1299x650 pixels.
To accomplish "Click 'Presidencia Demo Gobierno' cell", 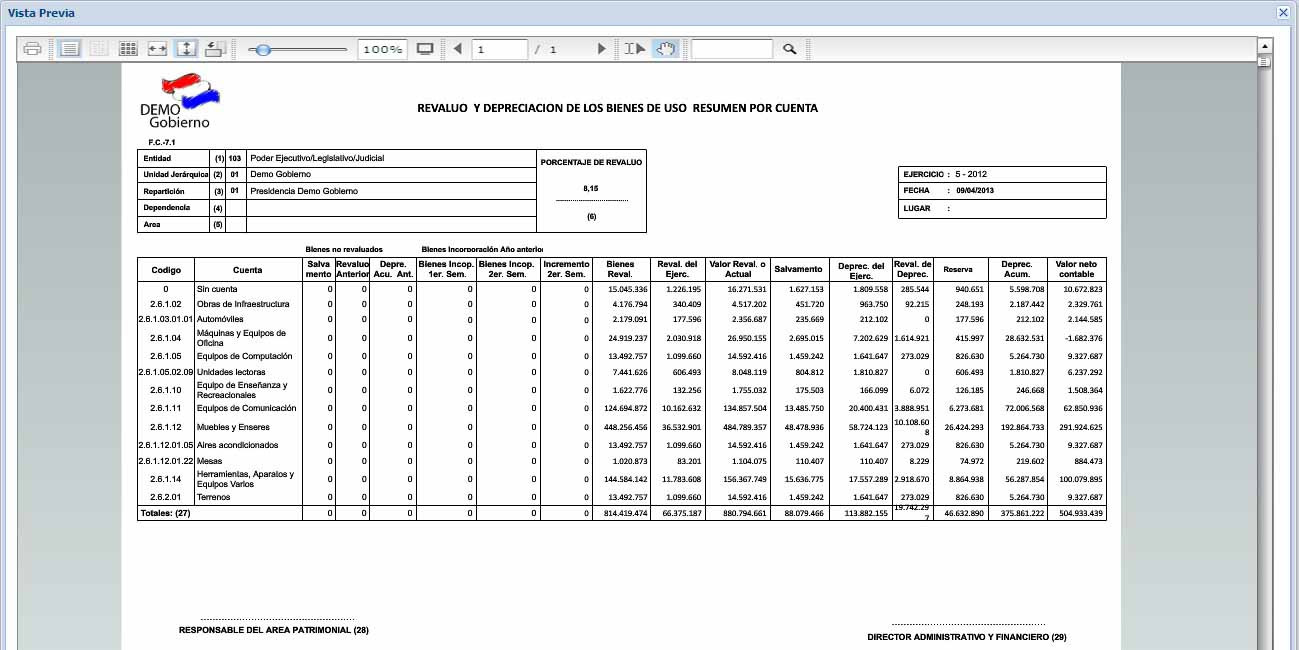I will coord(304,191).
